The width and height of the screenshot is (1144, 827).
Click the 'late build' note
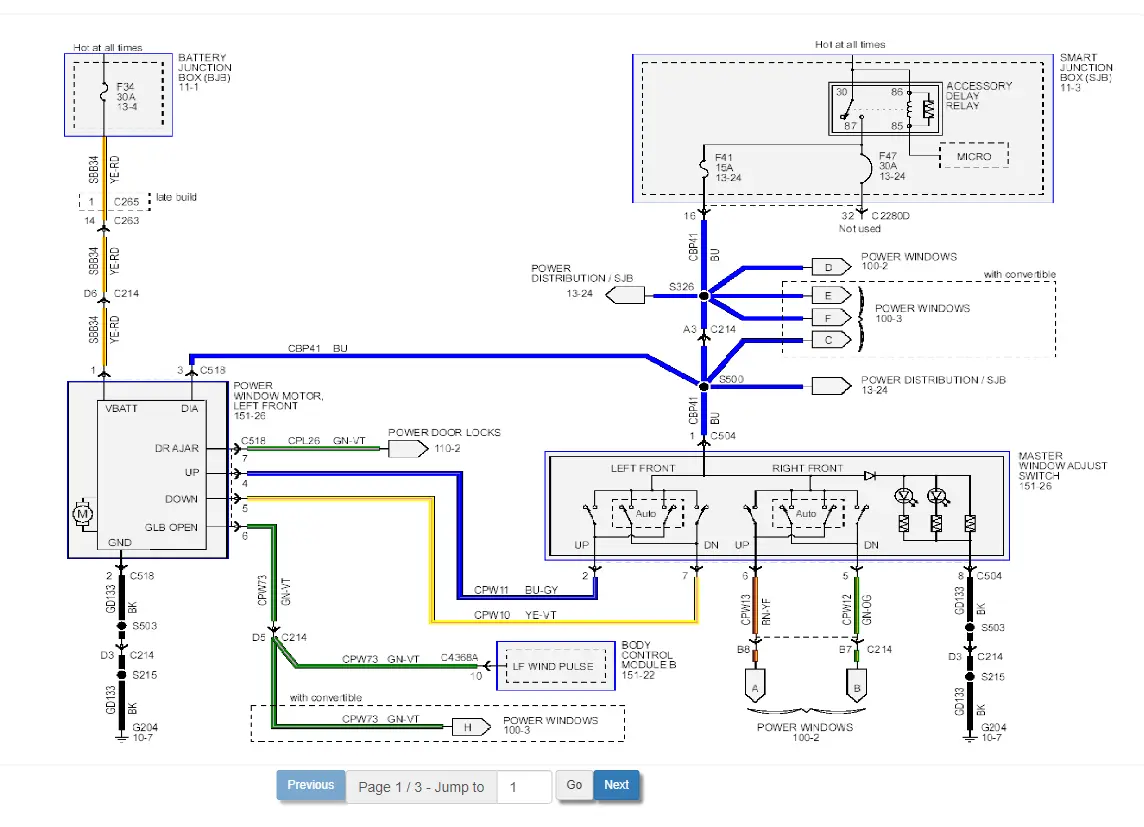pos(176,197)
